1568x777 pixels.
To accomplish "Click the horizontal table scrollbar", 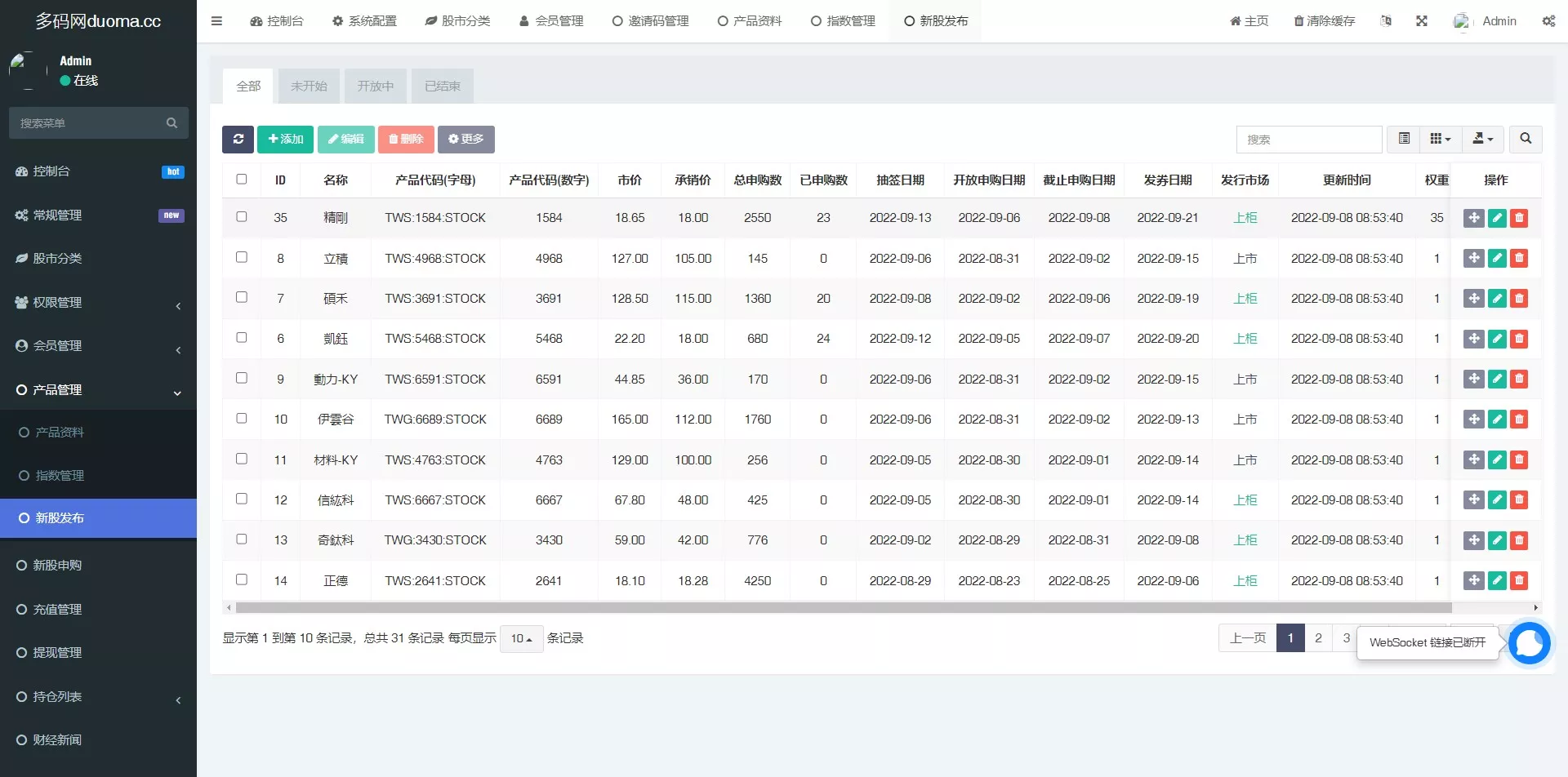I will click(841, 608).
